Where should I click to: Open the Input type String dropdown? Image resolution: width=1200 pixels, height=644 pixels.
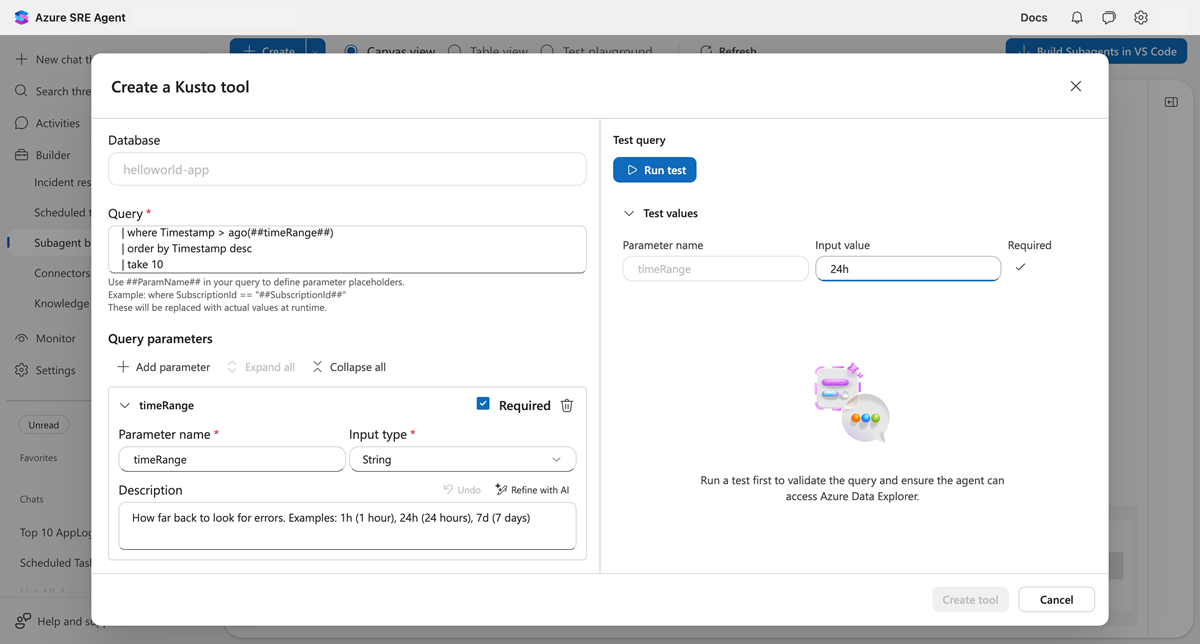462,460
